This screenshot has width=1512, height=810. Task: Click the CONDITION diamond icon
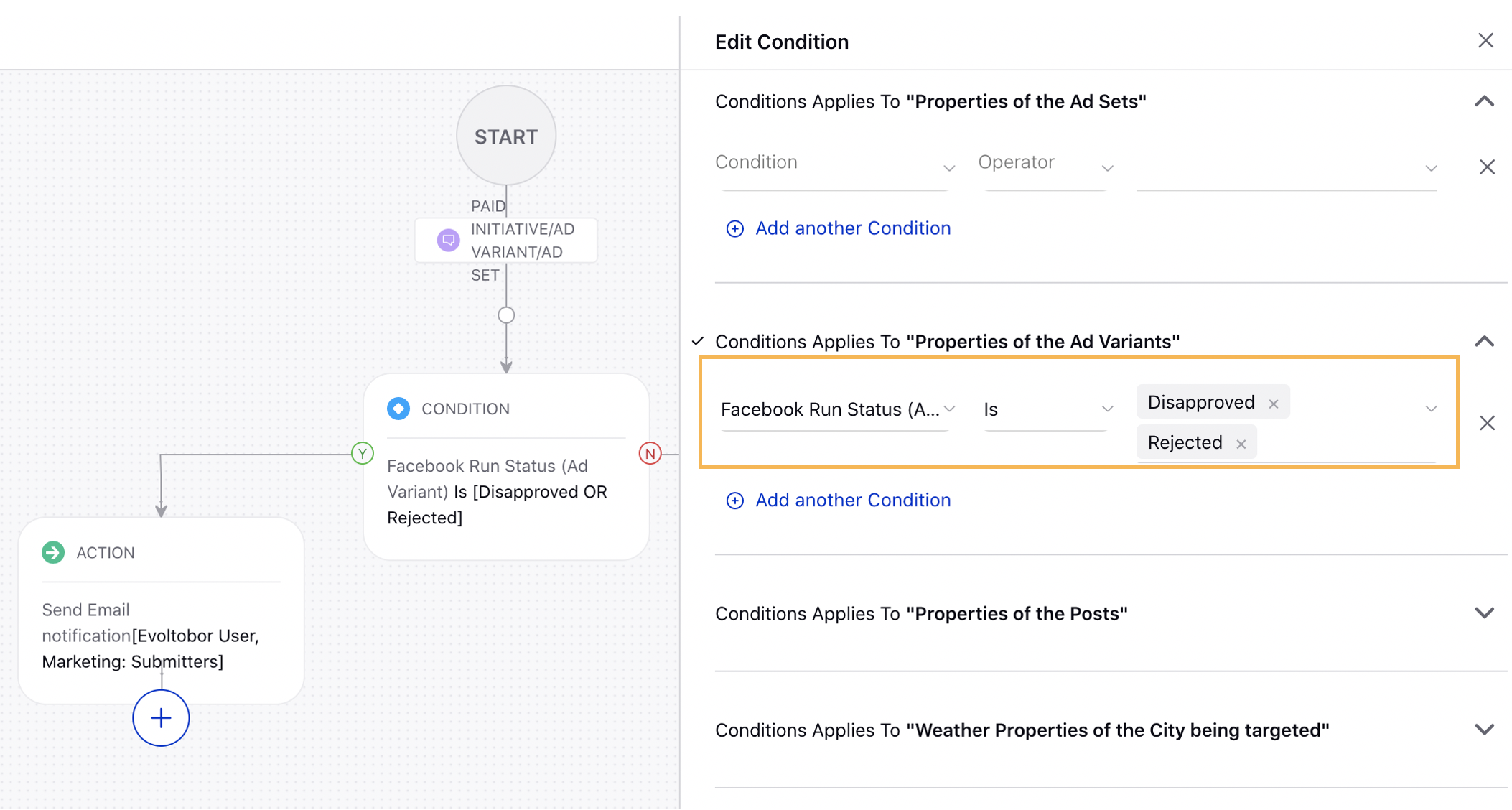(399, 409)
